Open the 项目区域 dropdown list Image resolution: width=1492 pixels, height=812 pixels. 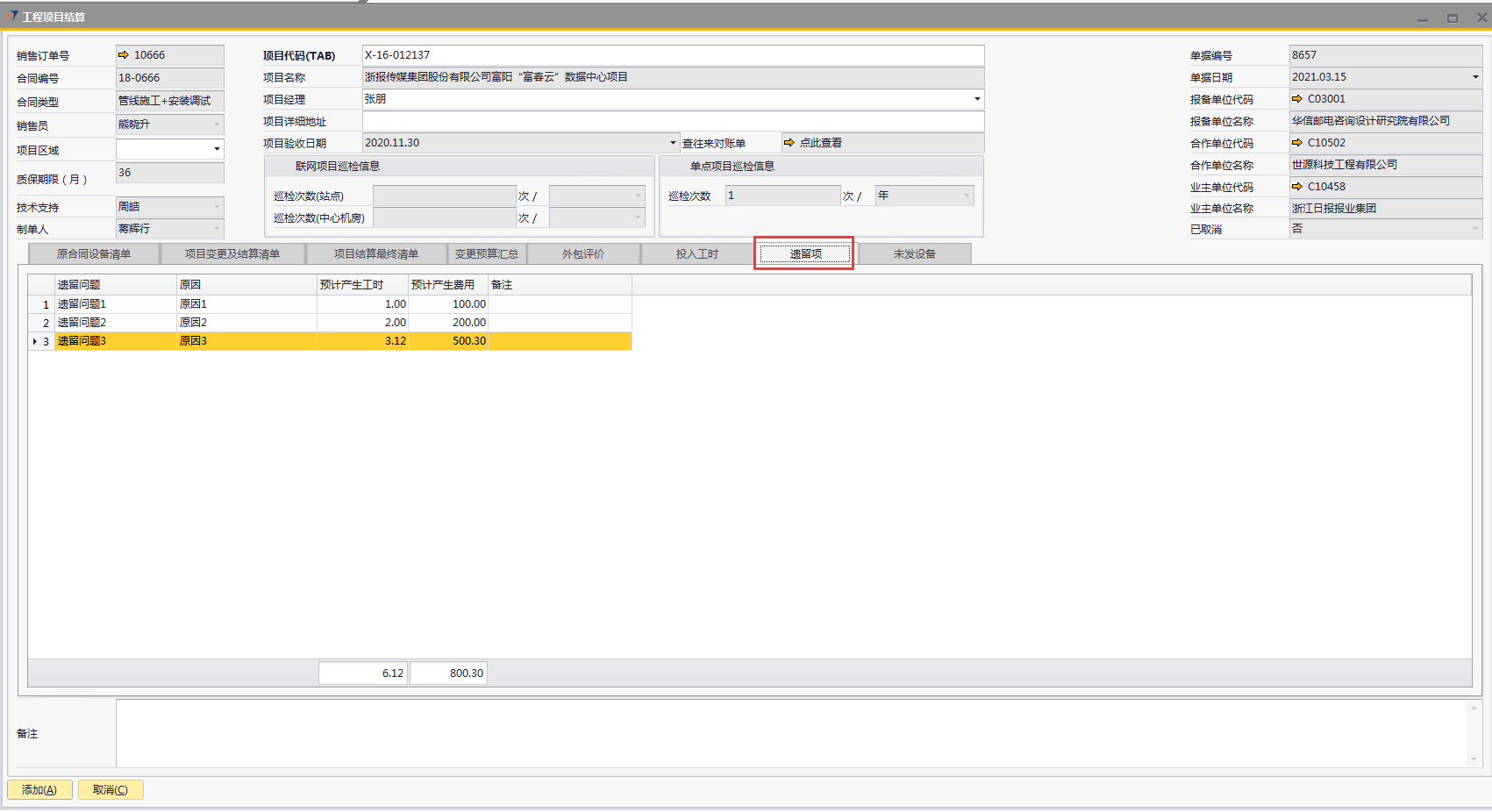(217, 149)
